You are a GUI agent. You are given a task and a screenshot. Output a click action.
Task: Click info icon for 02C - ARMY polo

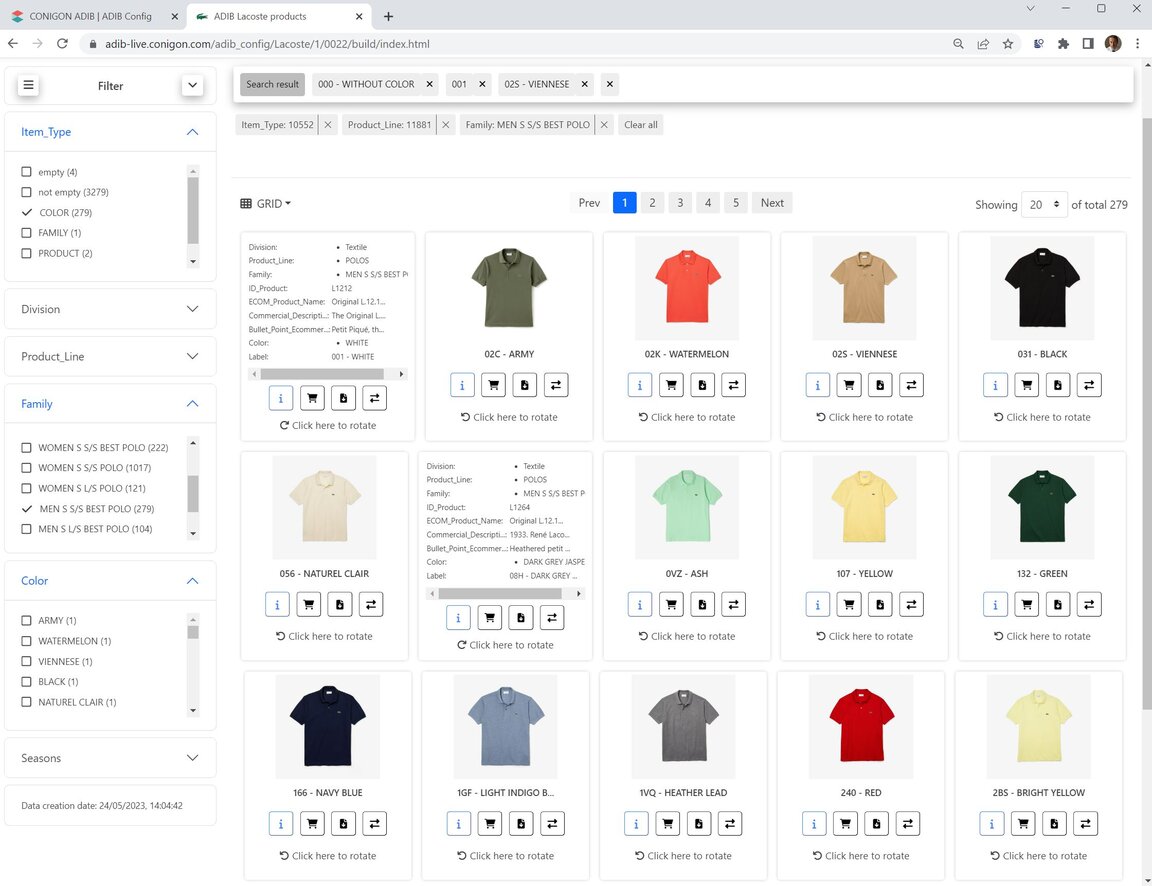click(x=462, y=385)
